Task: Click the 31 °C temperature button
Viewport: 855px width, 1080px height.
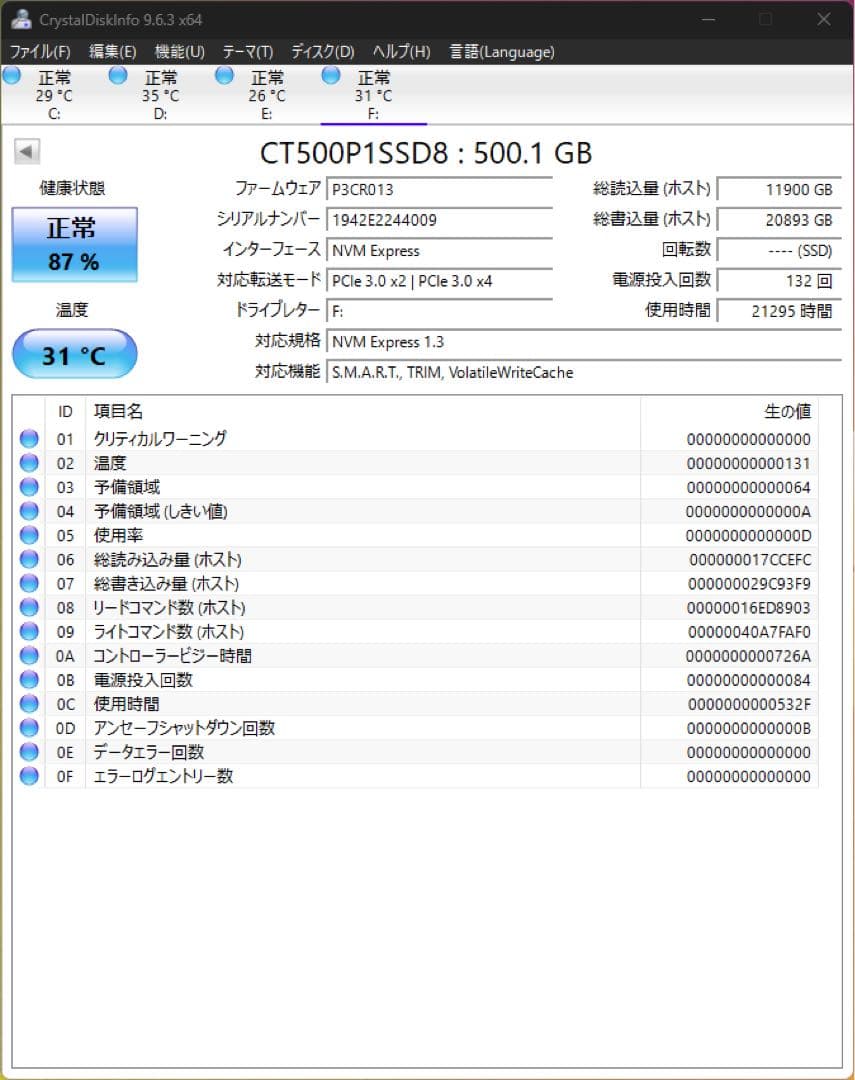Action: [x=74, y=354]
